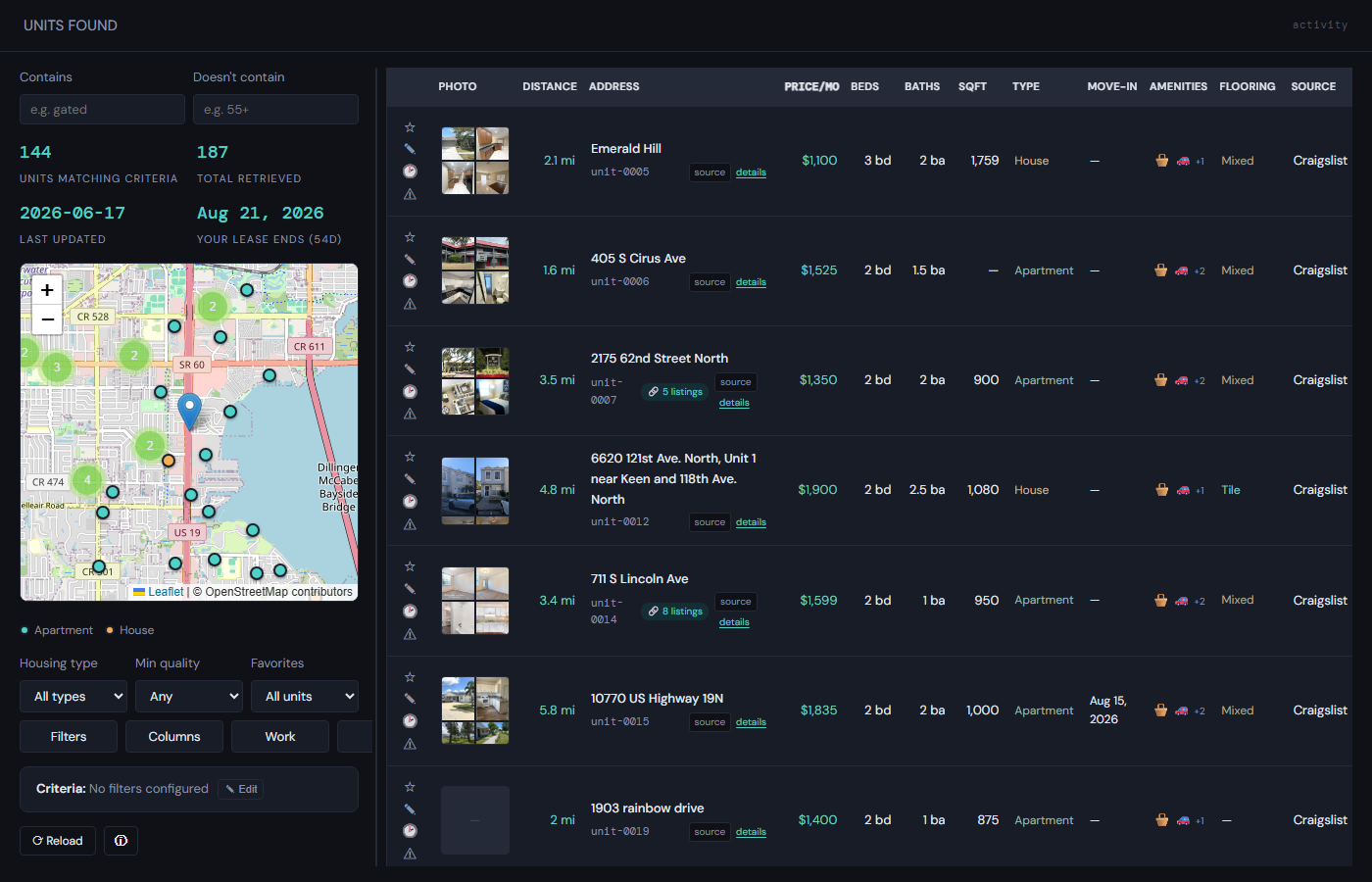This screenshot has width=1372, height=882.
Task: View details of 1903 rainbow drive
Action: 751,832
